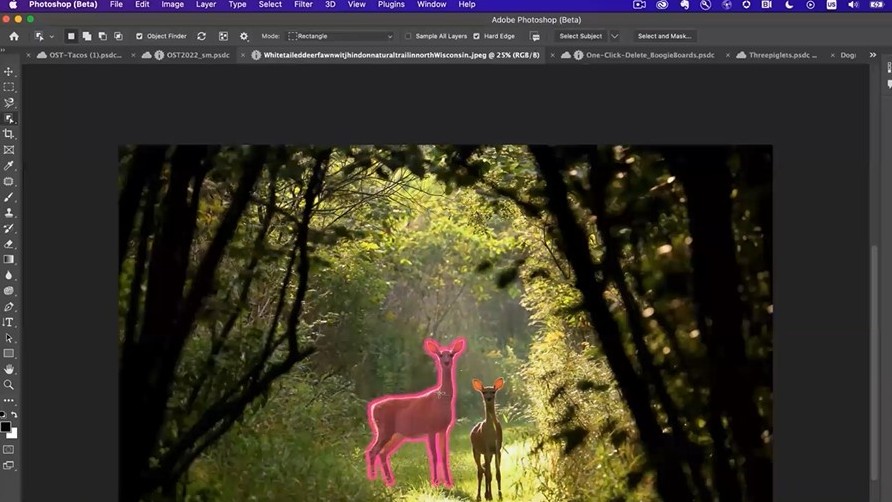The image size is (892, 502).
Task: Select the Lasso tool
Action: (x=9, y=103)
